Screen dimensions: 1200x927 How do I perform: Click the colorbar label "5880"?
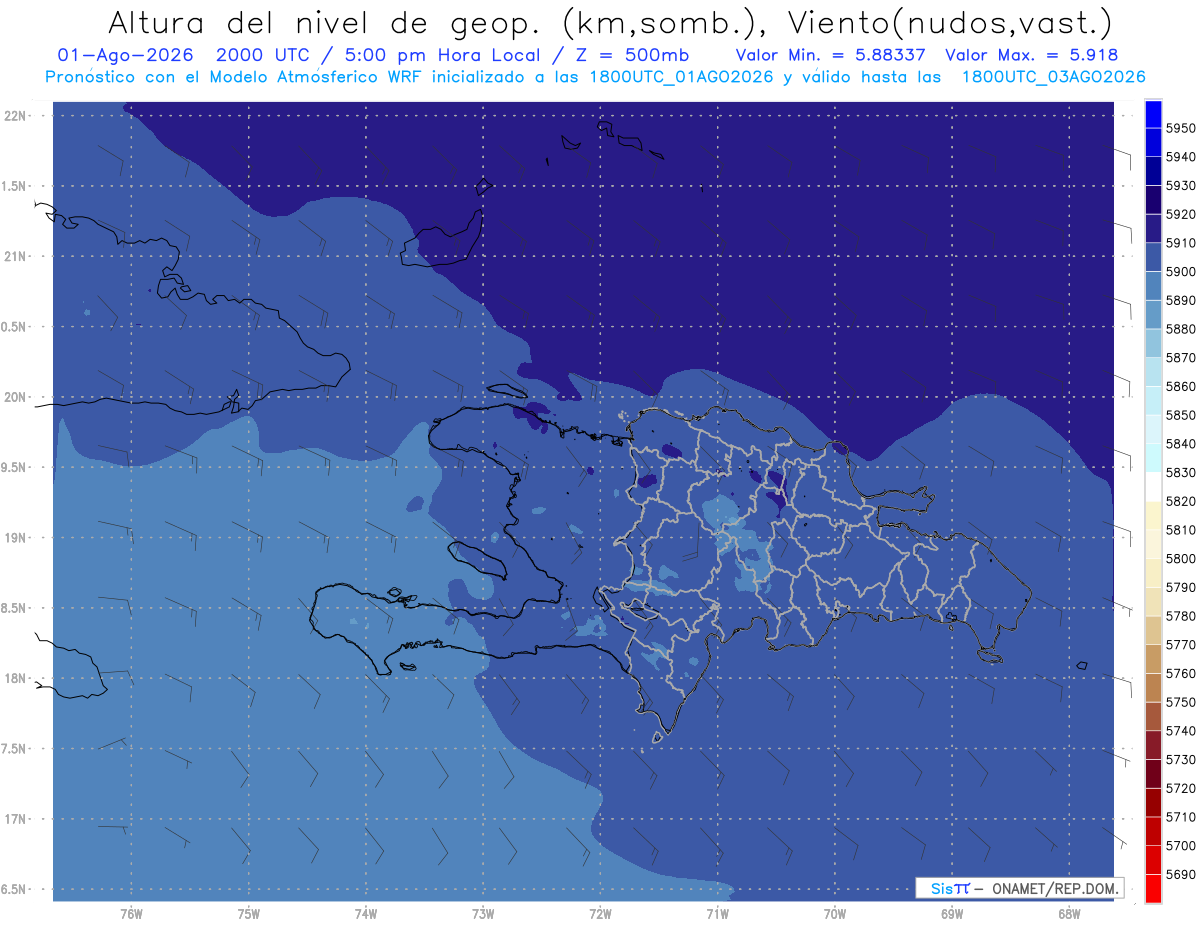pos(1180,329)
